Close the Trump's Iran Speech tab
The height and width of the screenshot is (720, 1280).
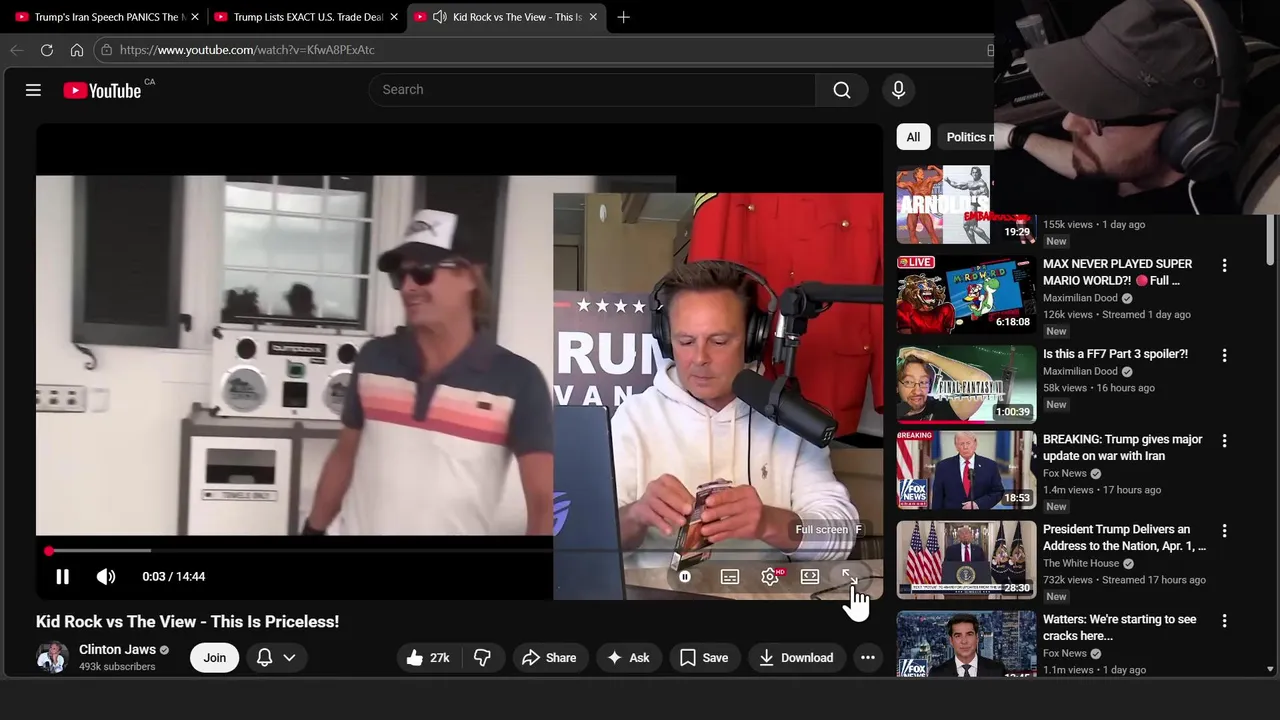tap(195, 17)
